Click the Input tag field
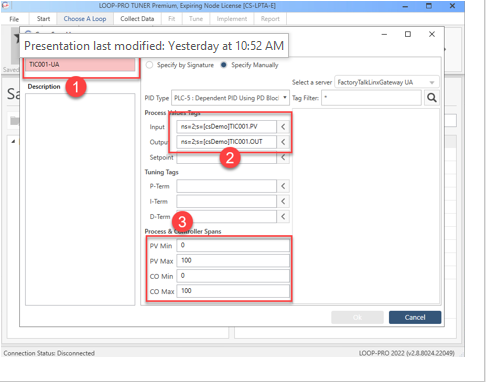 226,127
